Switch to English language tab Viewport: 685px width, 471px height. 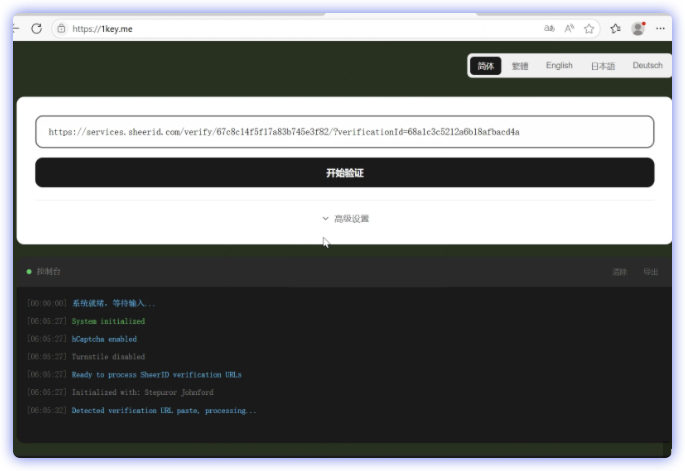pyautogui.click(x=559, y=66)
